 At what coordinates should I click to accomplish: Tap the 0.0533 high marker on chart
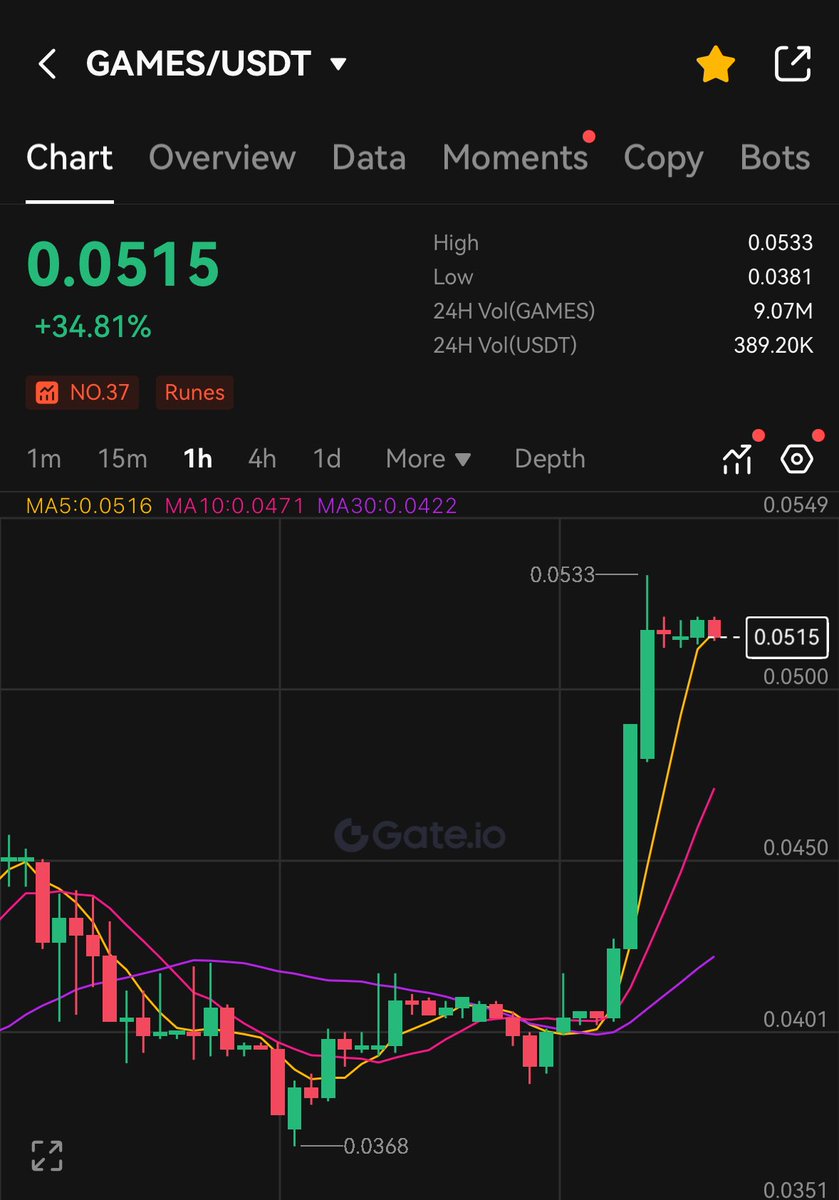click(x=562, y=574)
